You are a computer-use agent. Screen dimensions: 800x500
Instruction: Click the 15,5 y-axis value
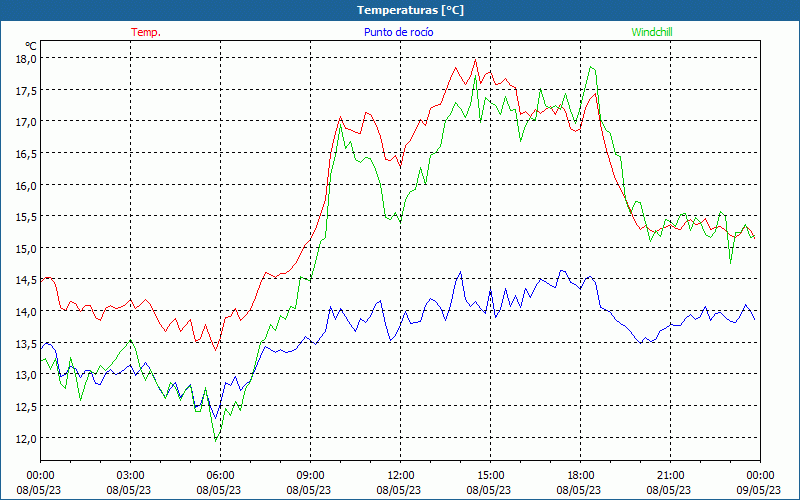[28, 216]
